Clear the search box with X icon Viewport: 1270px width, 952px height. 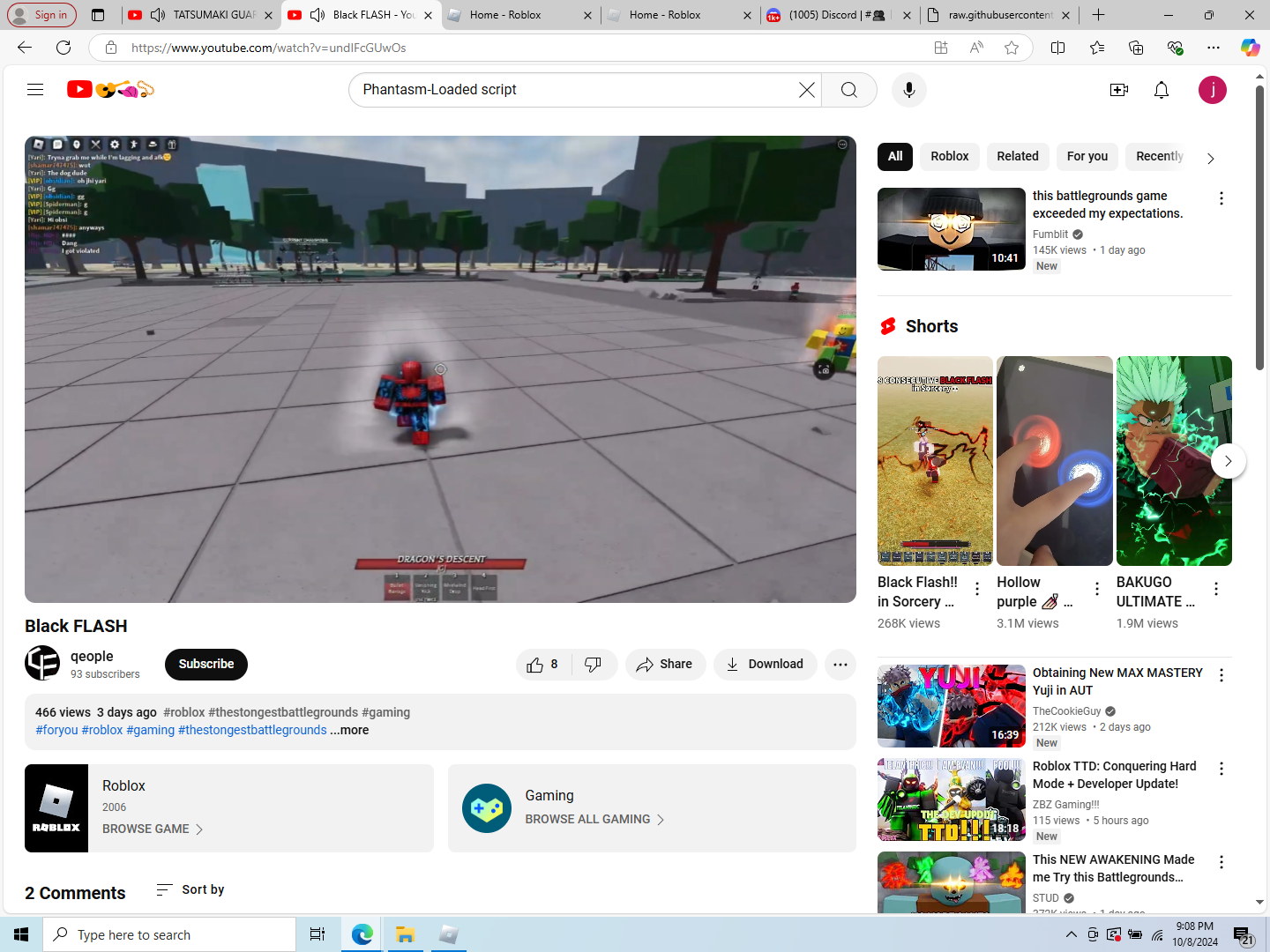(806, 90)
